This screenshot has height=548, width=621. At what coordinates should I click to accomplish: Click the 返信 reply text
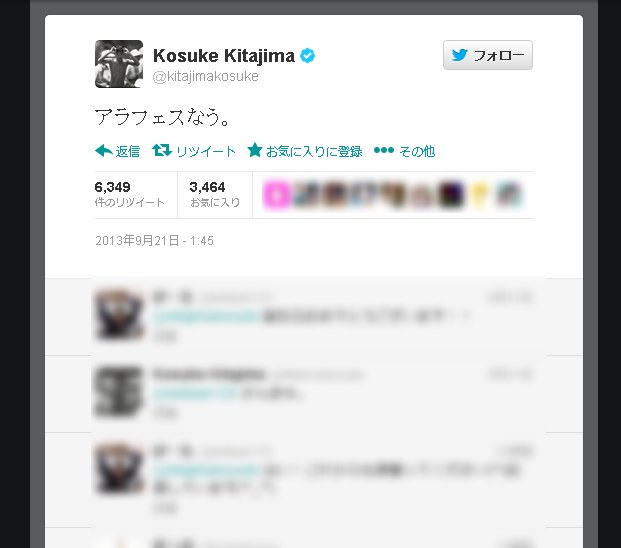(x=128, y=151)
